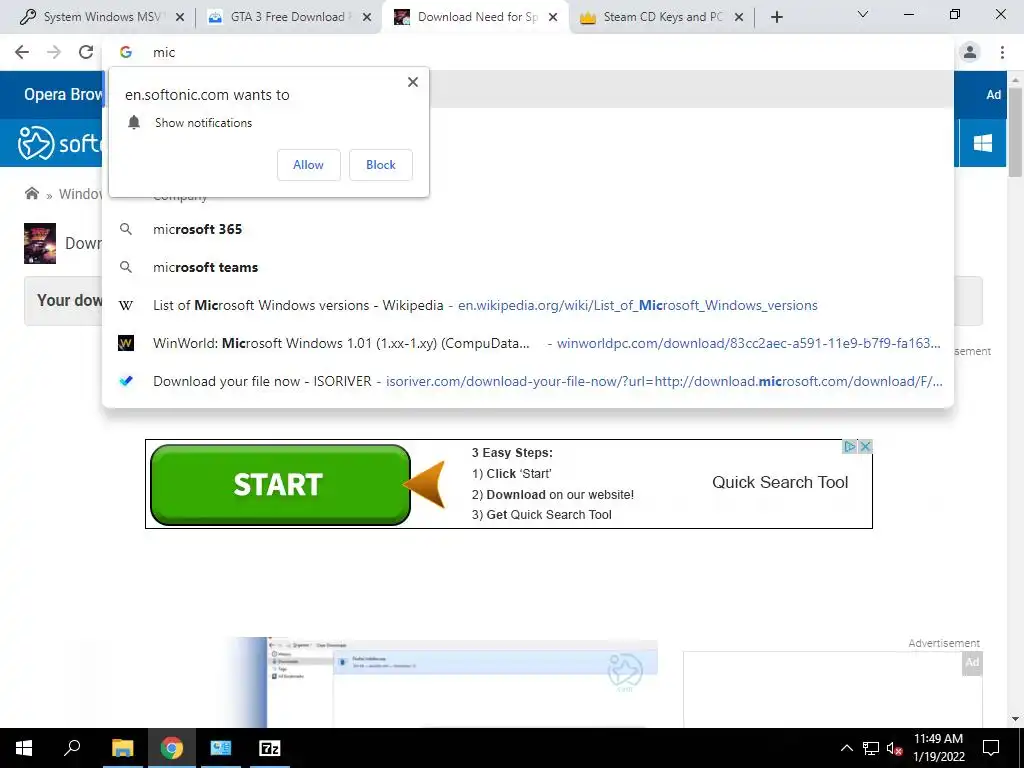Open Chrome three-dot menu
Image resolution: width=1024 pixels, height=768 pixels.
coord(1002,52)
